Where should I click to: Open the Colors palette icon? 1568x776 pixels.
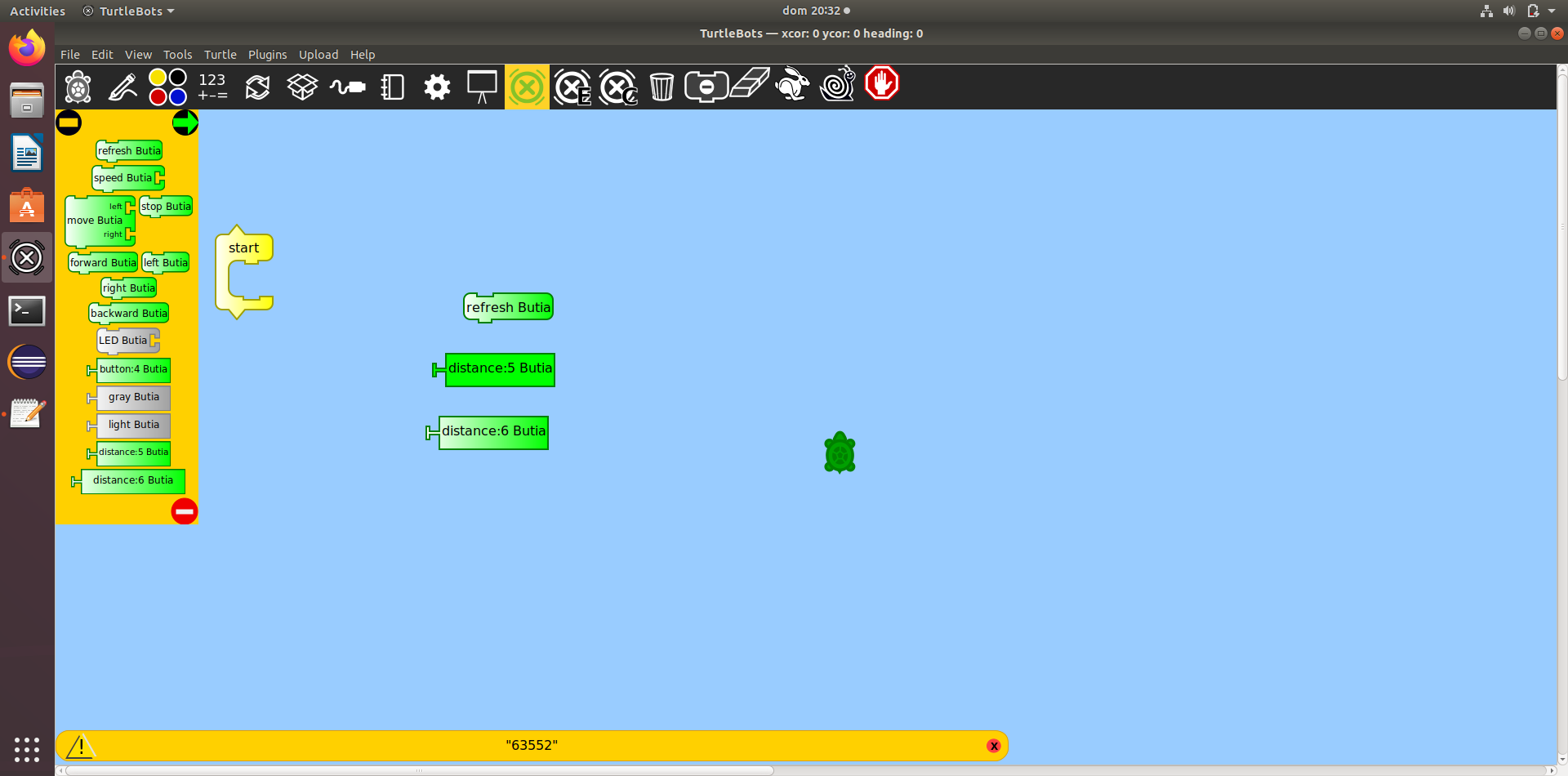(168, 87)
